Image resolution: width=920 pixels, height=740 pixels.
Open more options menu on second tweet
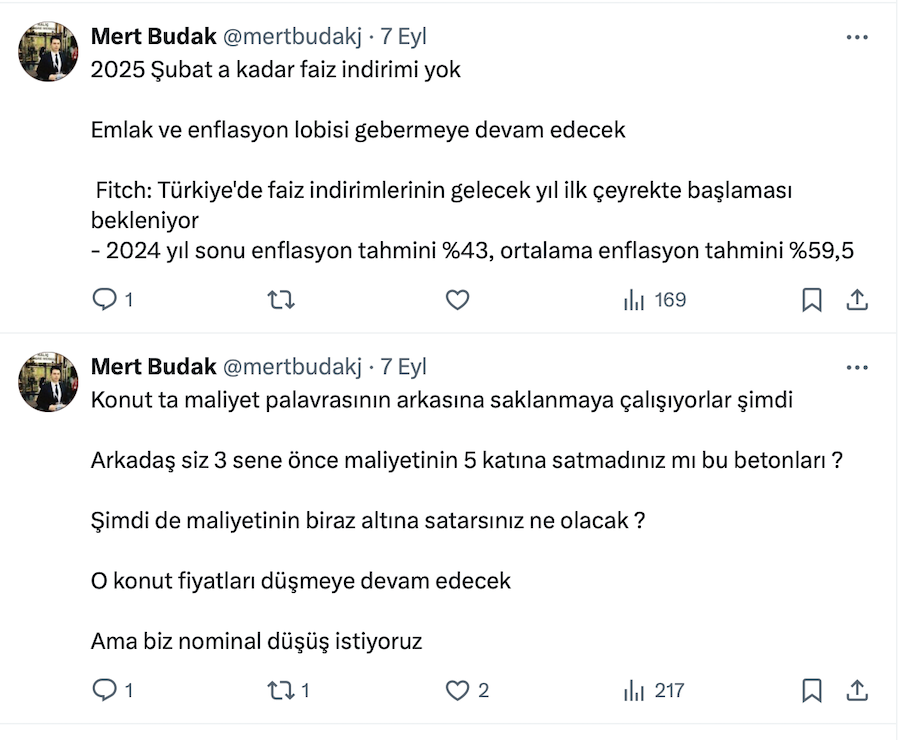pyautogui.click(x=857, y=367)
